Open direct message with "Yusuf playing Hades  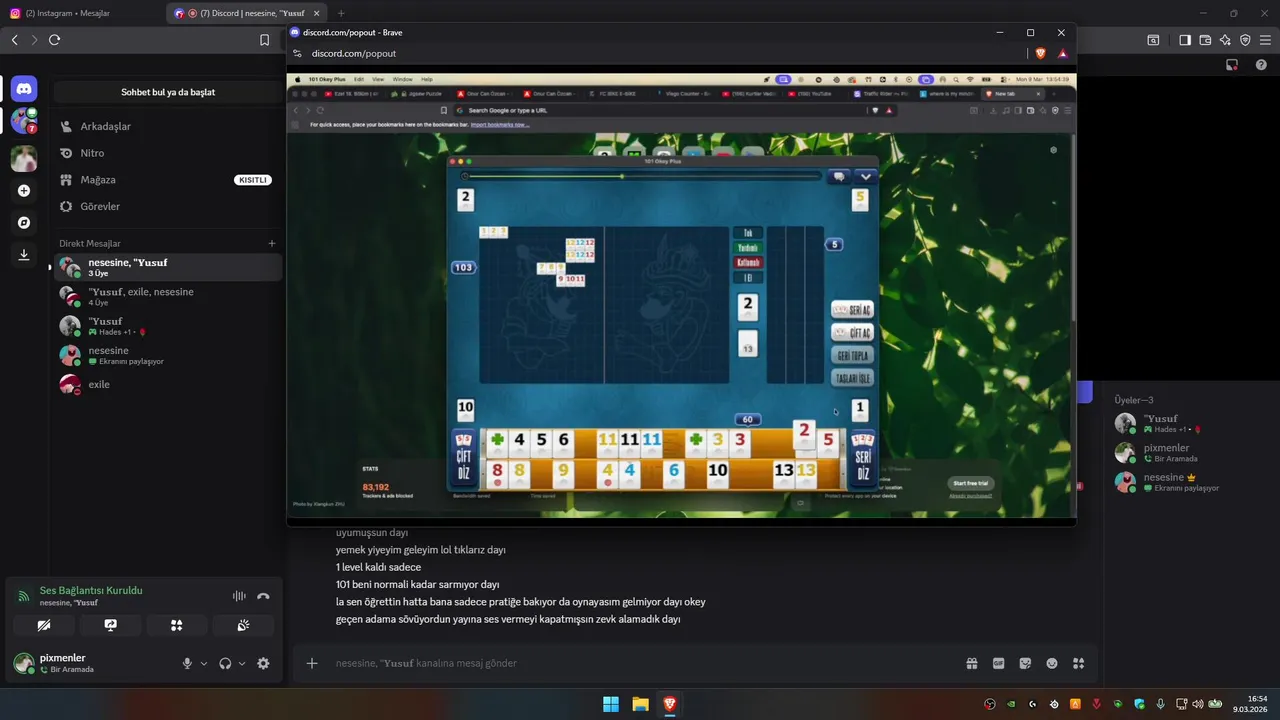click(166, 326)
